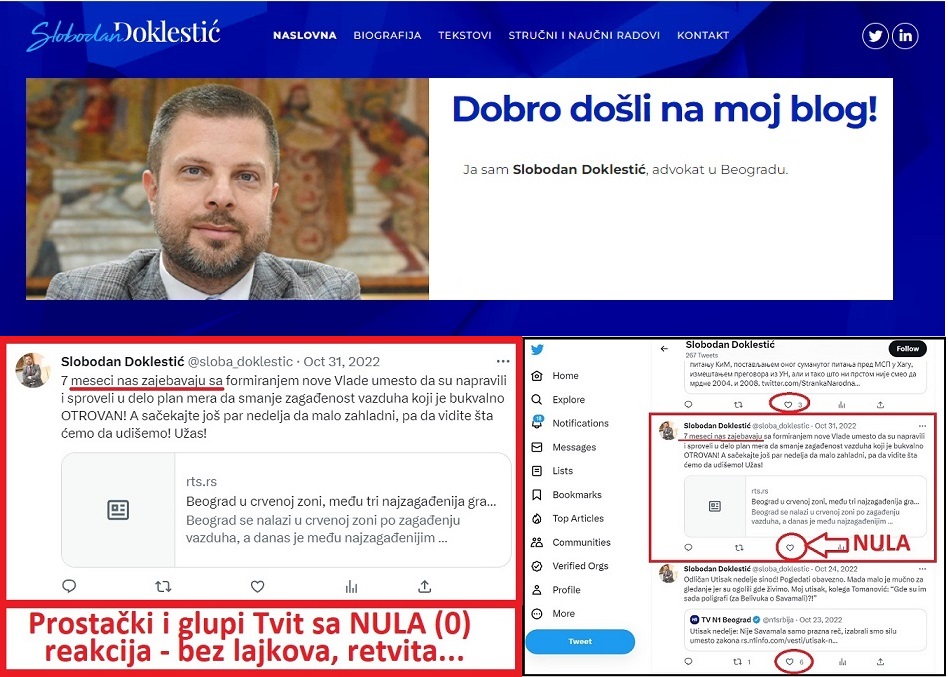Screen dimensions: 948x677
Task: Click the share icon under the large left tweet
Action: click(x=425, y=586)
